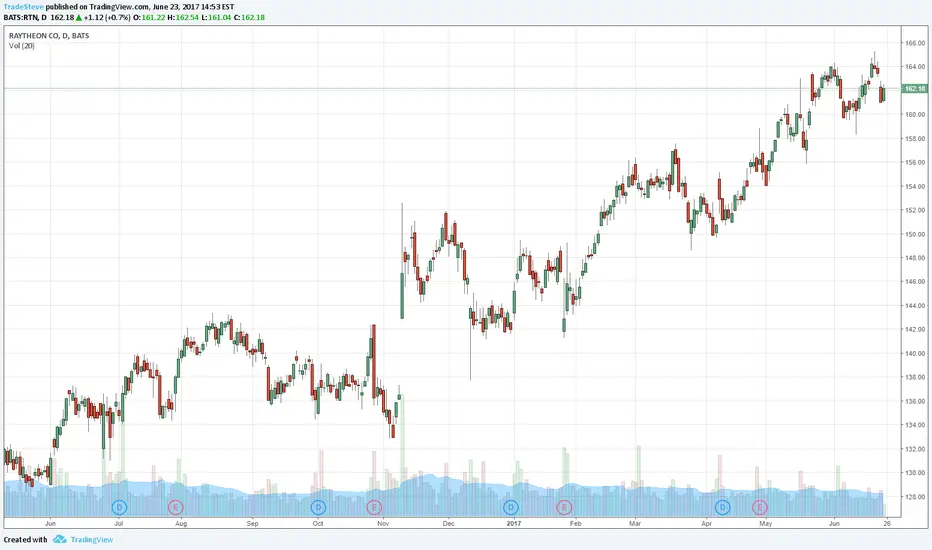Click the Sep label on time axis
The image size is (932, 550).
253,524
